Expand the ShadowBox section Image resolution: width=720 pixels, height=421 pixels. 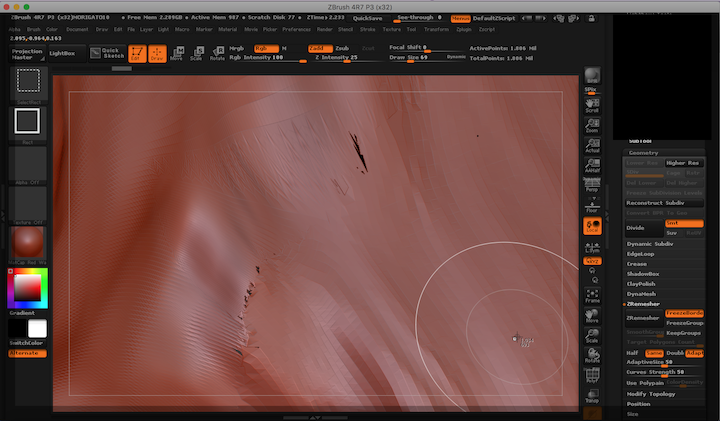pyautogui.click(x=643, y=274)
